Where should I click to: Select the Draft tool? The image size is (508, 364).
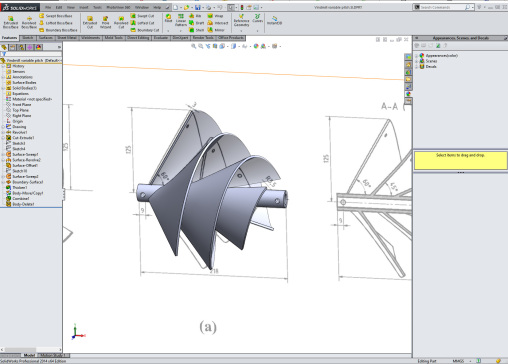(x=196, y=23)
